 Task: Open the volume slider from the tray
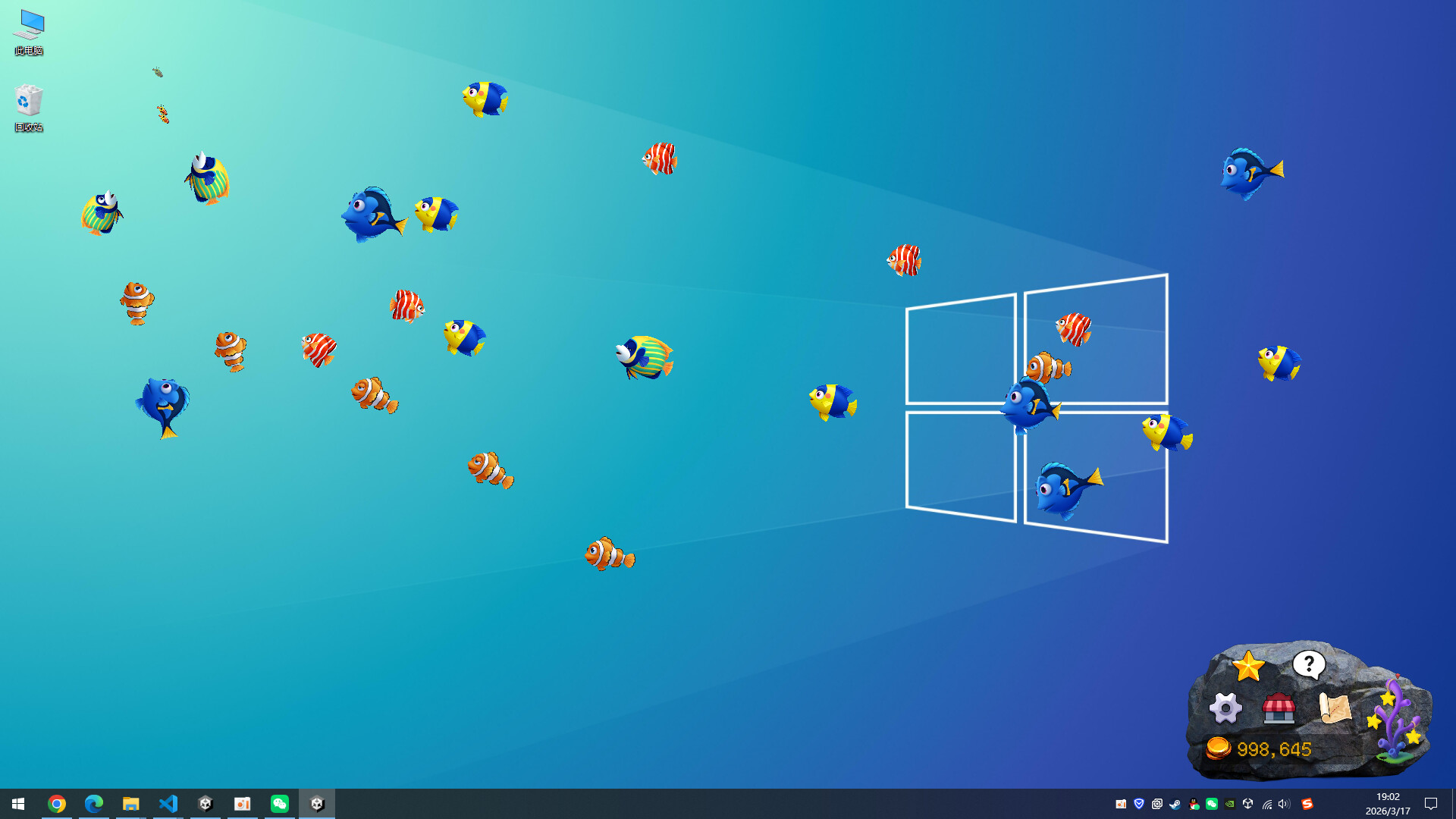tap(1283, 804)
